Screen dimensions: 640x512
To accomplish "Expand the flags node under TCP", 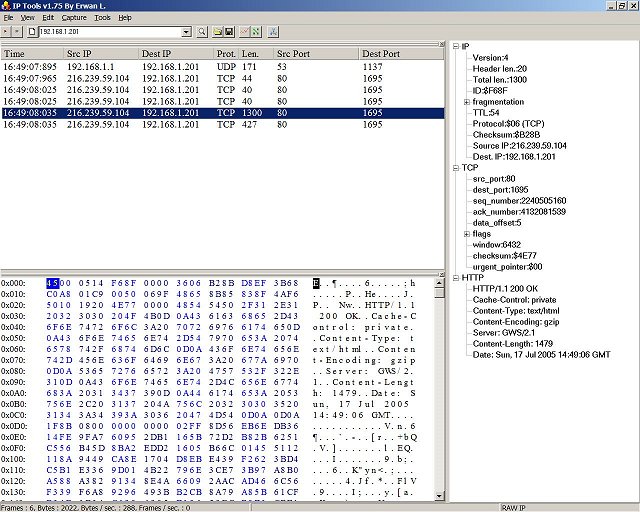I will [x=467, y=233].
